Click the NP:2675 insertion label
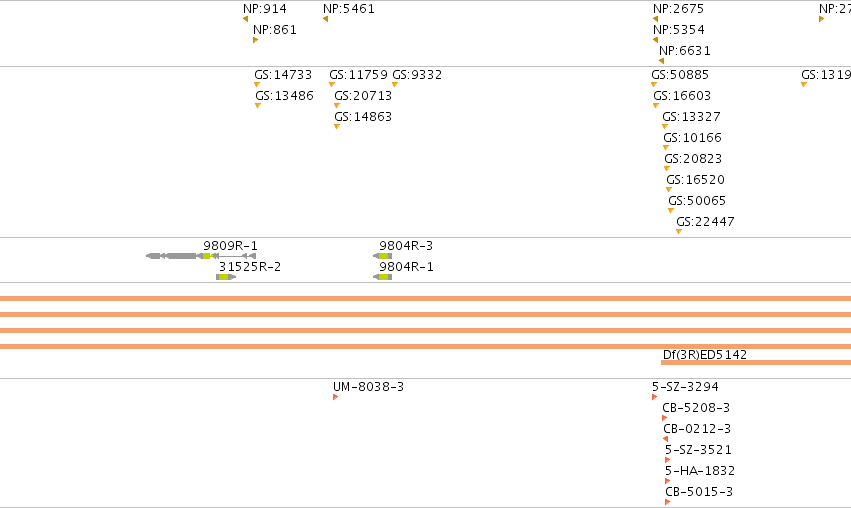Image resolution: width=851 pixels, height=508 pixels. click(x=678, y=9)
